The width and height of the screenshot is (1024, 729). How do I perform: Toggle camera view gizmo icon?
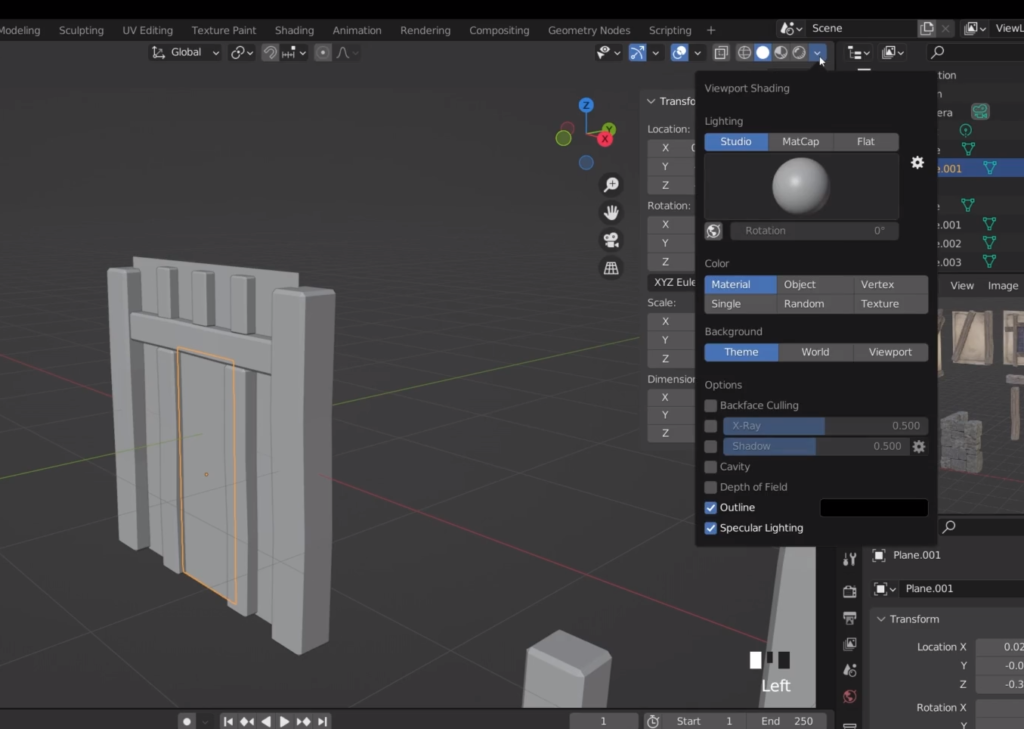pyautogui.click(x=611, y=240)
